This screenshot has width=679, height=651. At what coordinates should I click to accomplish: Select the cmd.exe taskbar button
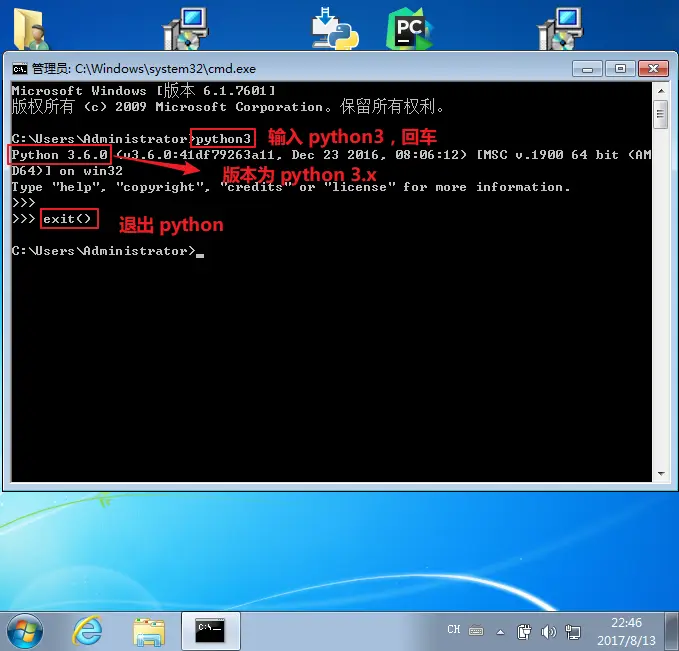pyautogui.click(x=210, y=631)
